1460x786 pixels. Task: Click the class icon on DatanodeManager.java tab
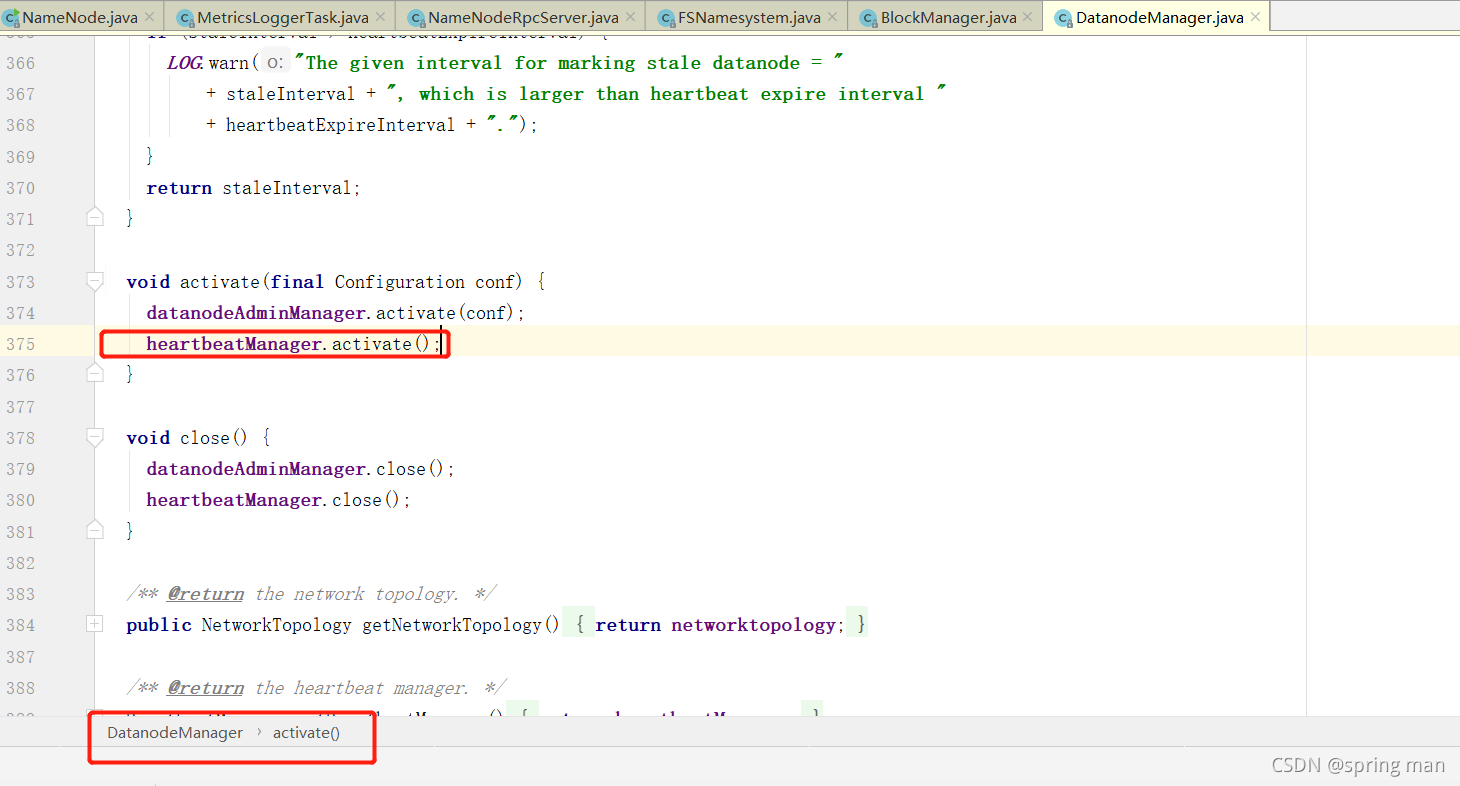pos(1063,18)
